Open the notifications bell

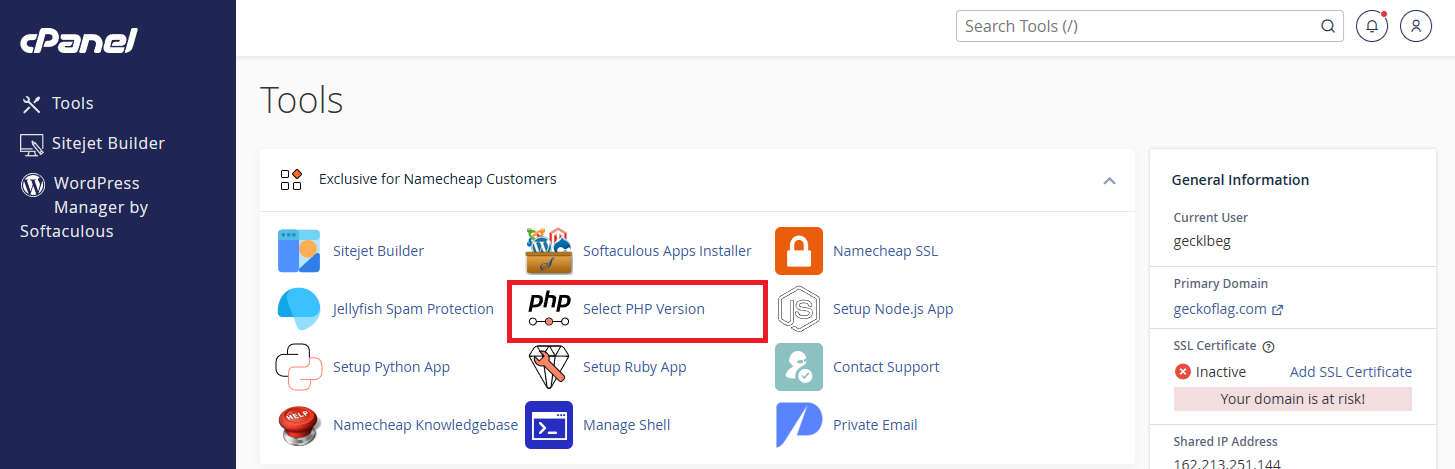click(1372, 26)
